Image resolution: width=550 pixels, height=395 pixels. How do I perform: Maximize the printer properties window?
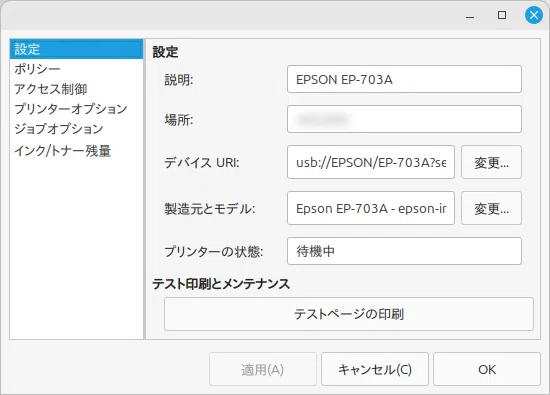click(x=502, y=15)
